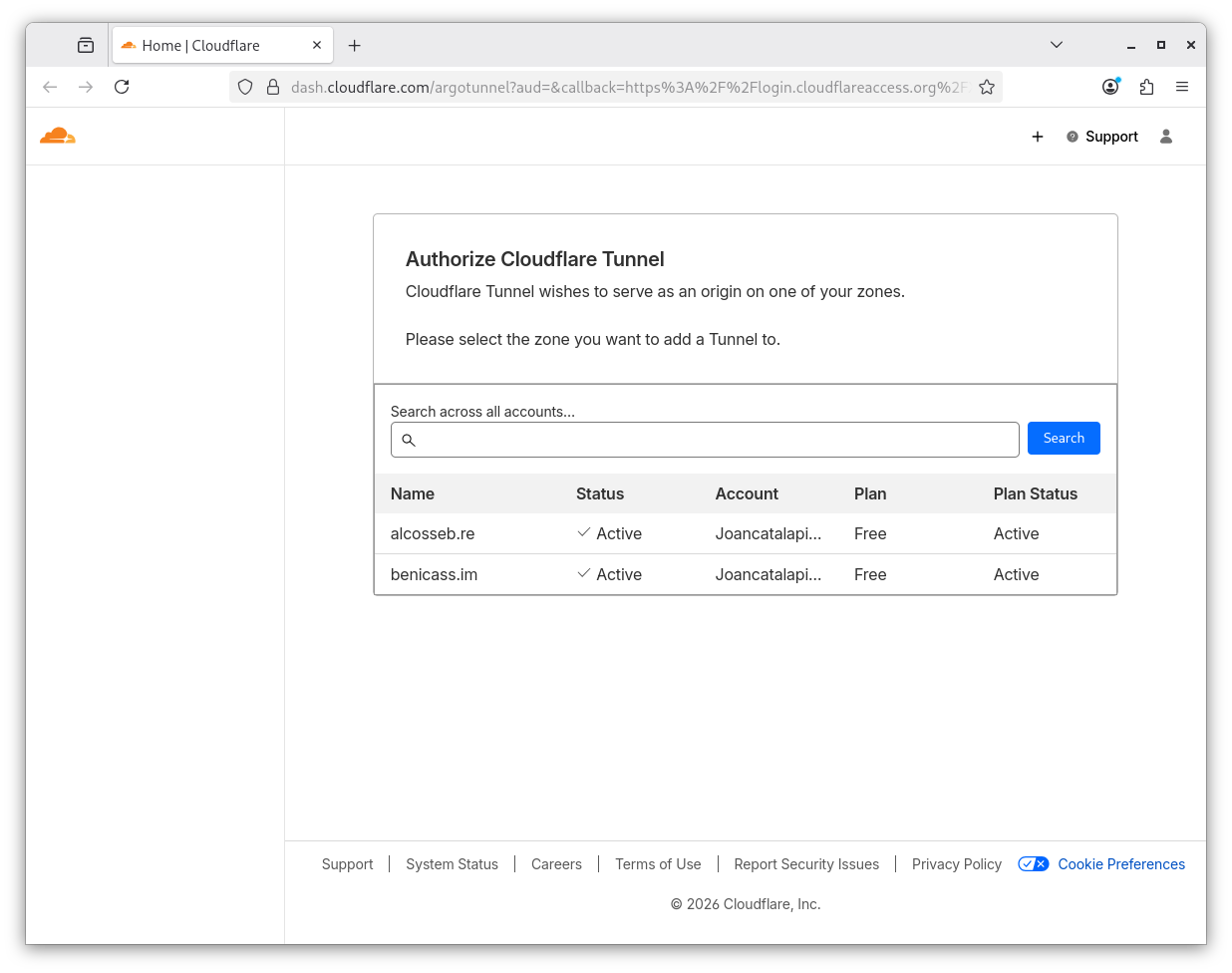Reload the current page
The height and width of the screenshot is (973, 1232).
[x=122, y=87]
